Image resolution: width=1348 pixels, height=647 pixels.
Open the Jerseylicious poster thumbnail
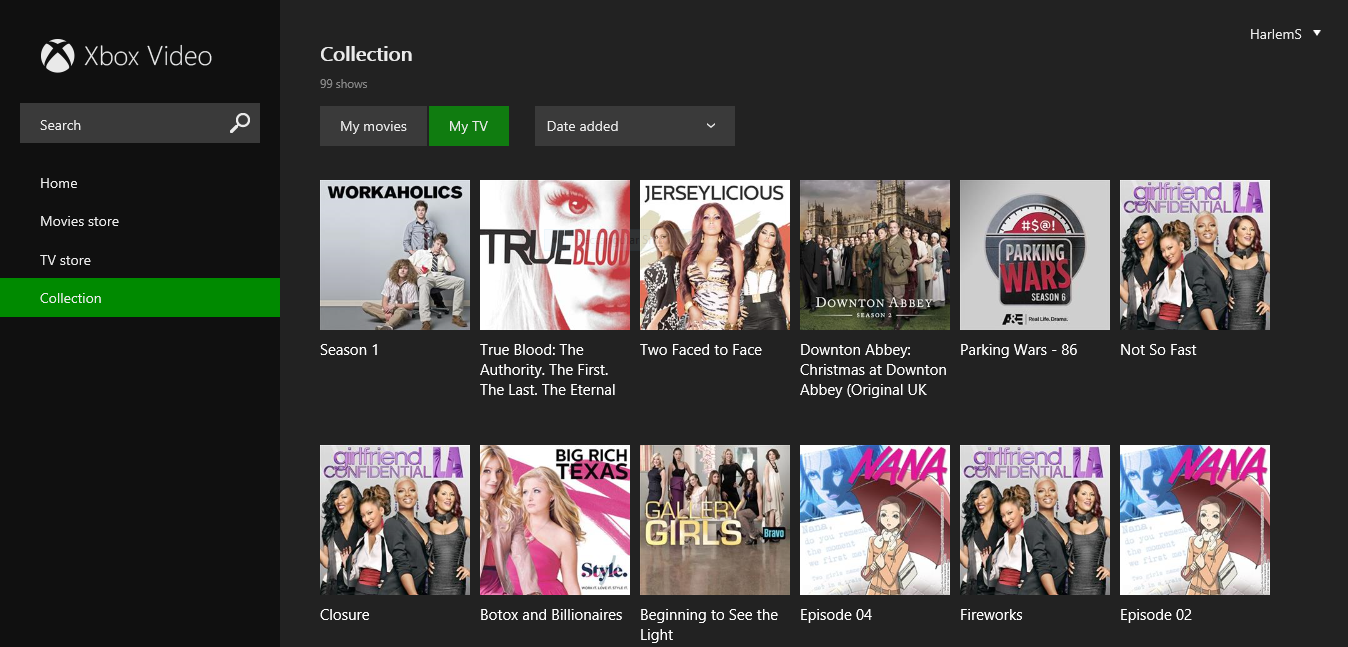tap(715, 255)
